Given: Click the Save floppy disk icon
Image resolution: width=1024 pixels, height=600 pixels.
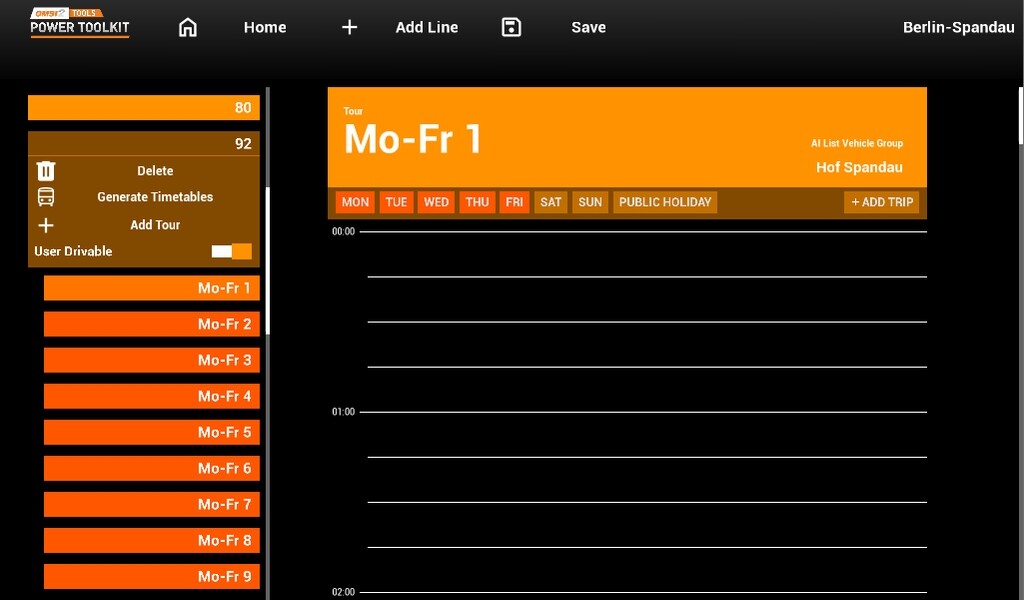Looking at the screenshot, I should (x=511, y=28).
